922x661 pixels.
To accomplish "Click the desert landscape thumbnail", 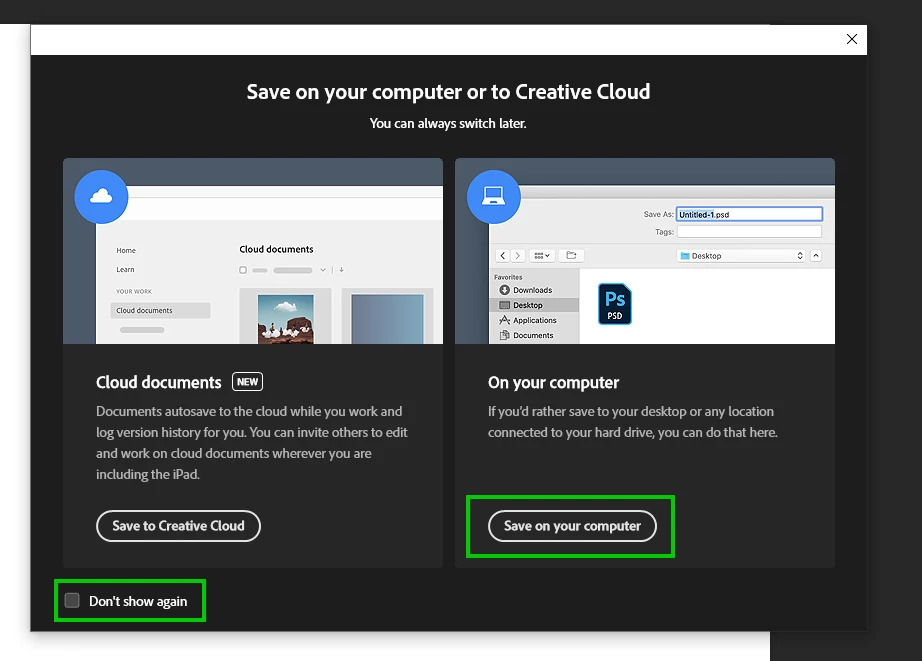I will (x=286, y=319).
